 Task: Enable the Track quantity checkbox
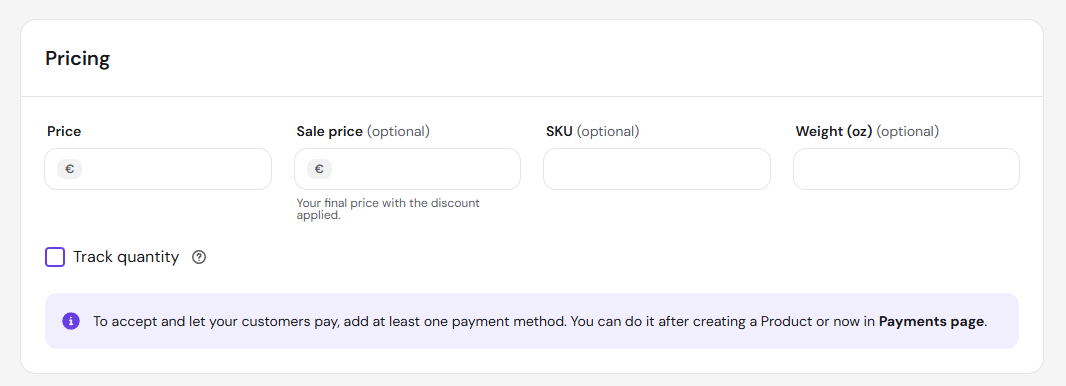55,257
